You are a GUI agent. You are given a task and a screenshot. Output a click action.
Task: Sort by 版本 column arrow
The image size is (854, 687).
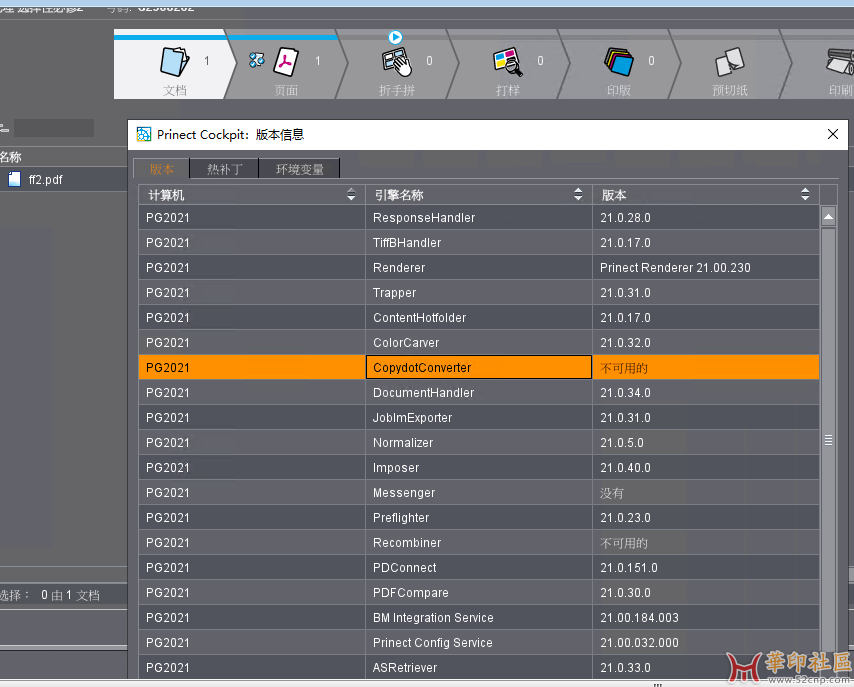806,195
